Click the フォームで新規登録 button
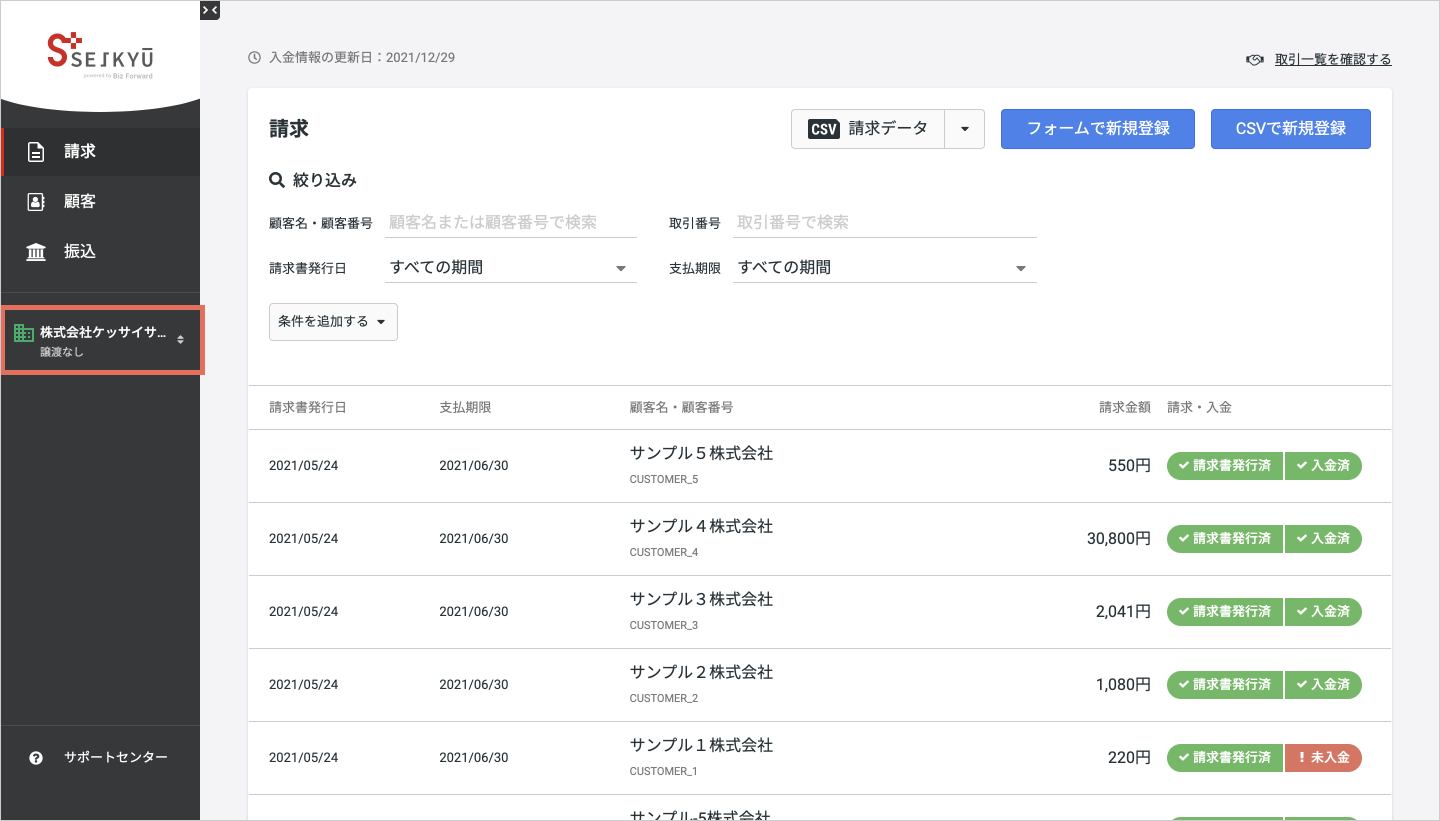 click(x=1097, y=129)
